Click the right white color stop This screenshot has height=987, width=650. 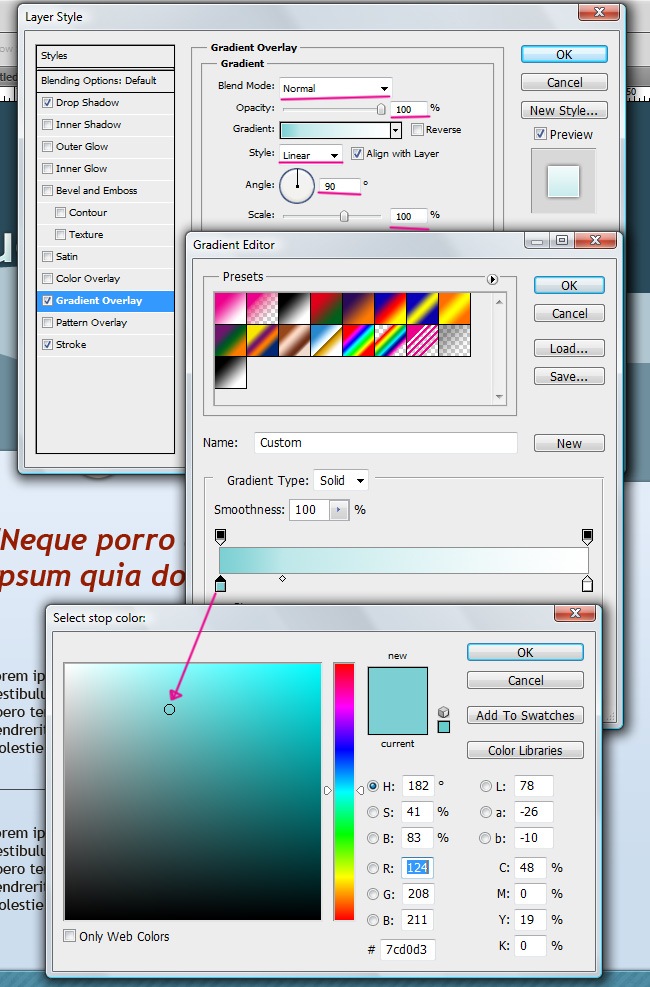tap(587, 584)
